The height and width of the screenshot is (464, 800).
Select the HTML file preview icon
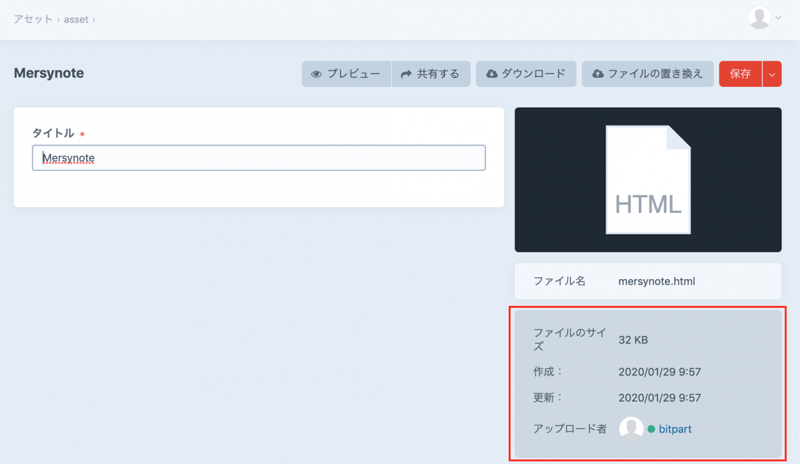(x=648, y=180)
